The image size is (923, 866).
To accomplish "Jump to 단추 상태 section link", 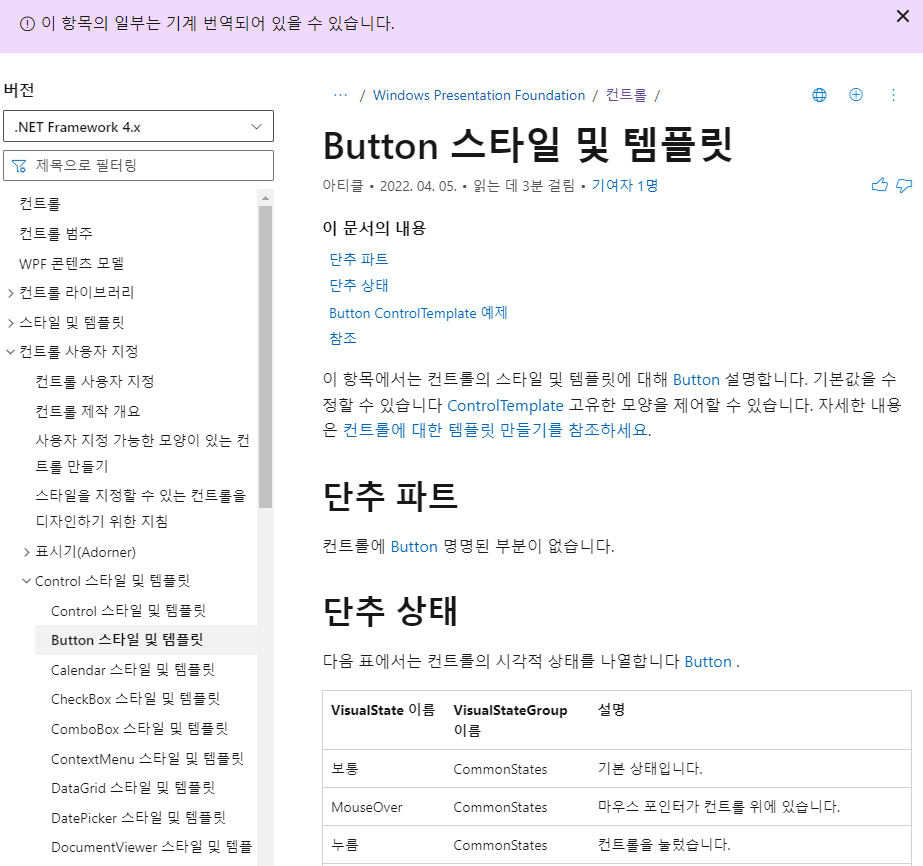I will (x=358, y=286).
